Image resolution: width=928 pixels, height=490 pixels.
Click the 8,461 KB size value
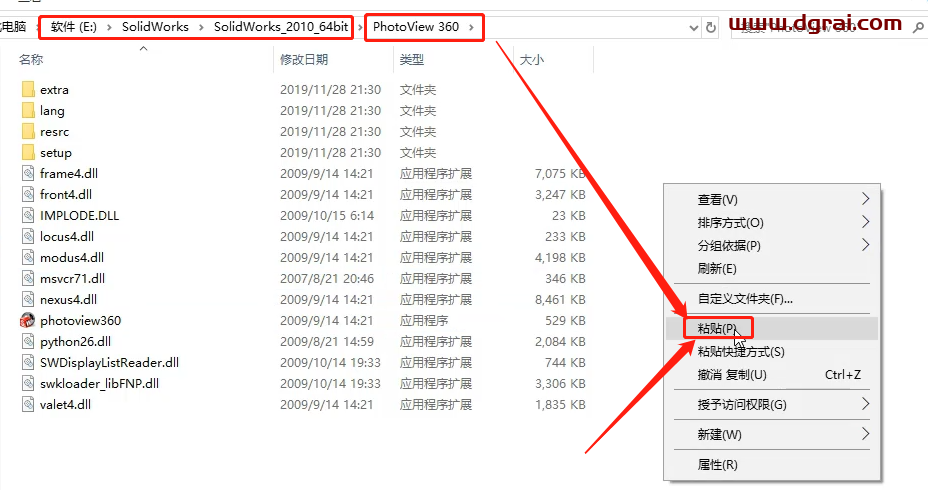point(560,300)
